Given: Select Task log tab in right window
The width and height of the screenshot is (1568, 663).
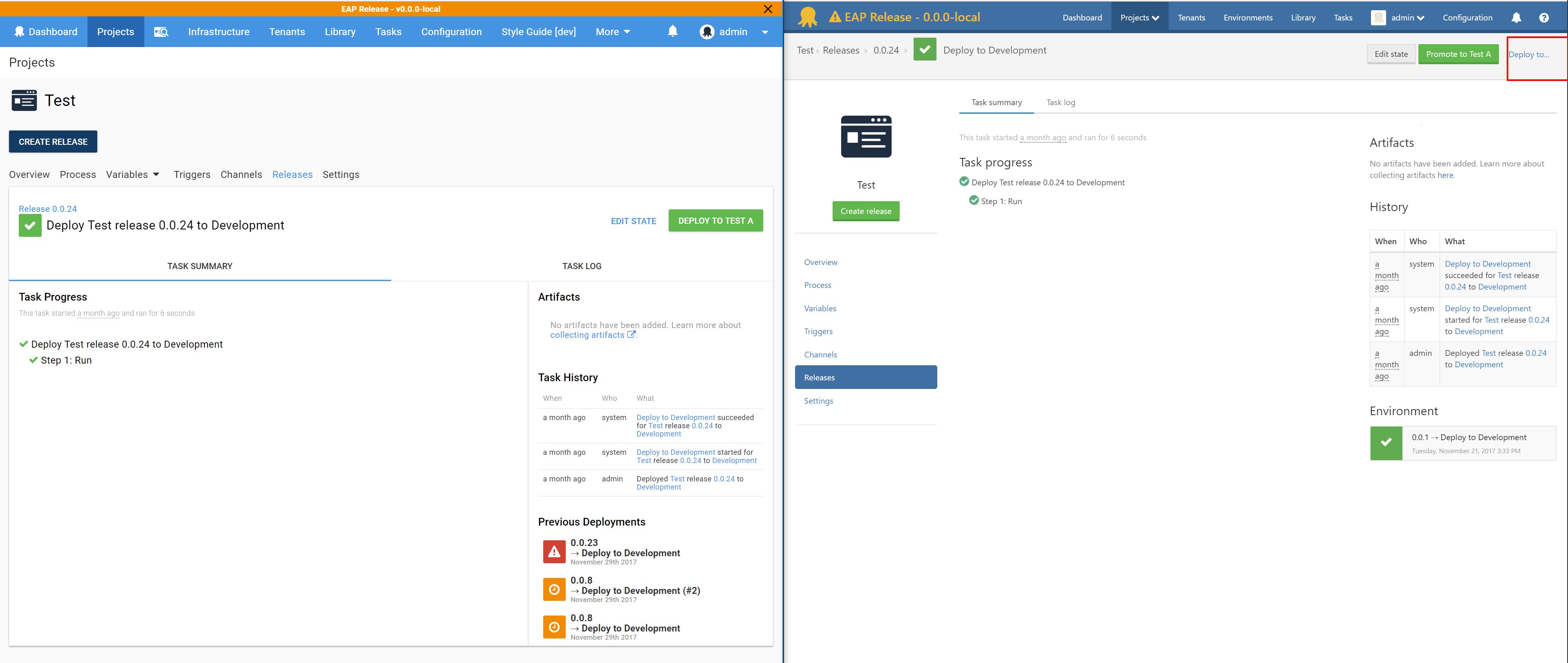Looking at the screenshot, I should click(x=1060, y=102).
